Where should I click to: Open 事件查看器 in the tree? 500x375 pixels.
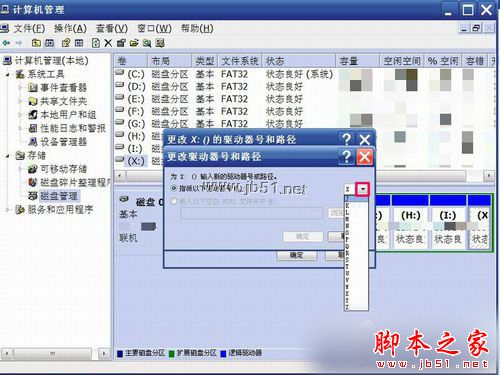pyautogui.click(x=63, y=88)
